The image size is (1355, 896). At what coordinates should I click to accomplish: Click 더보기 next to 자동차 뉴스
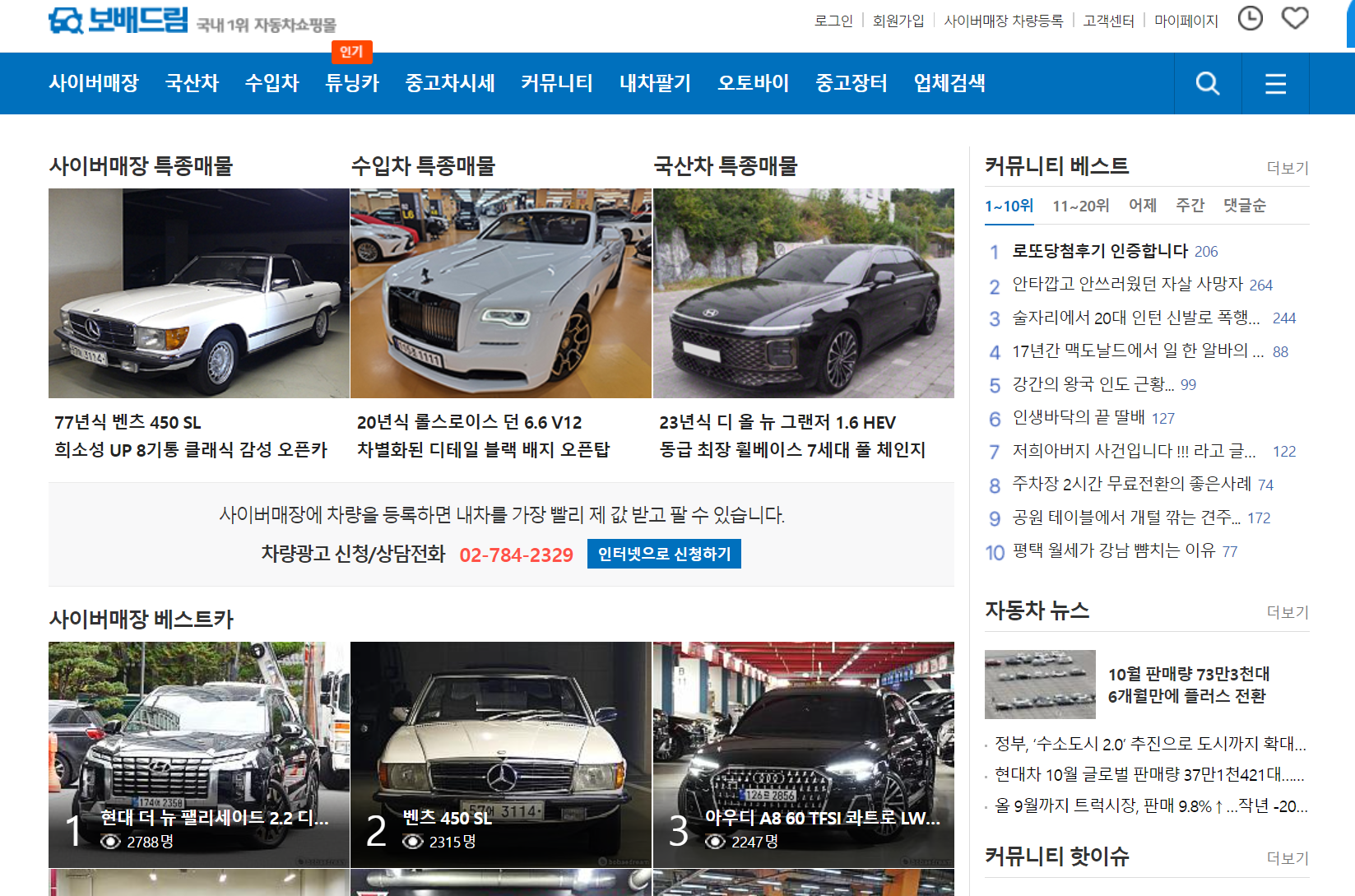click(1288, 612)
